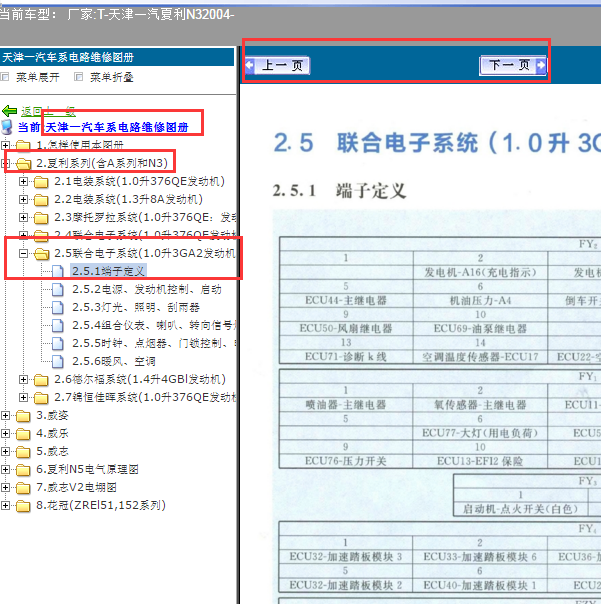
Task: Click table cell ECU69-油泵继电器
Action: [480, 329]
